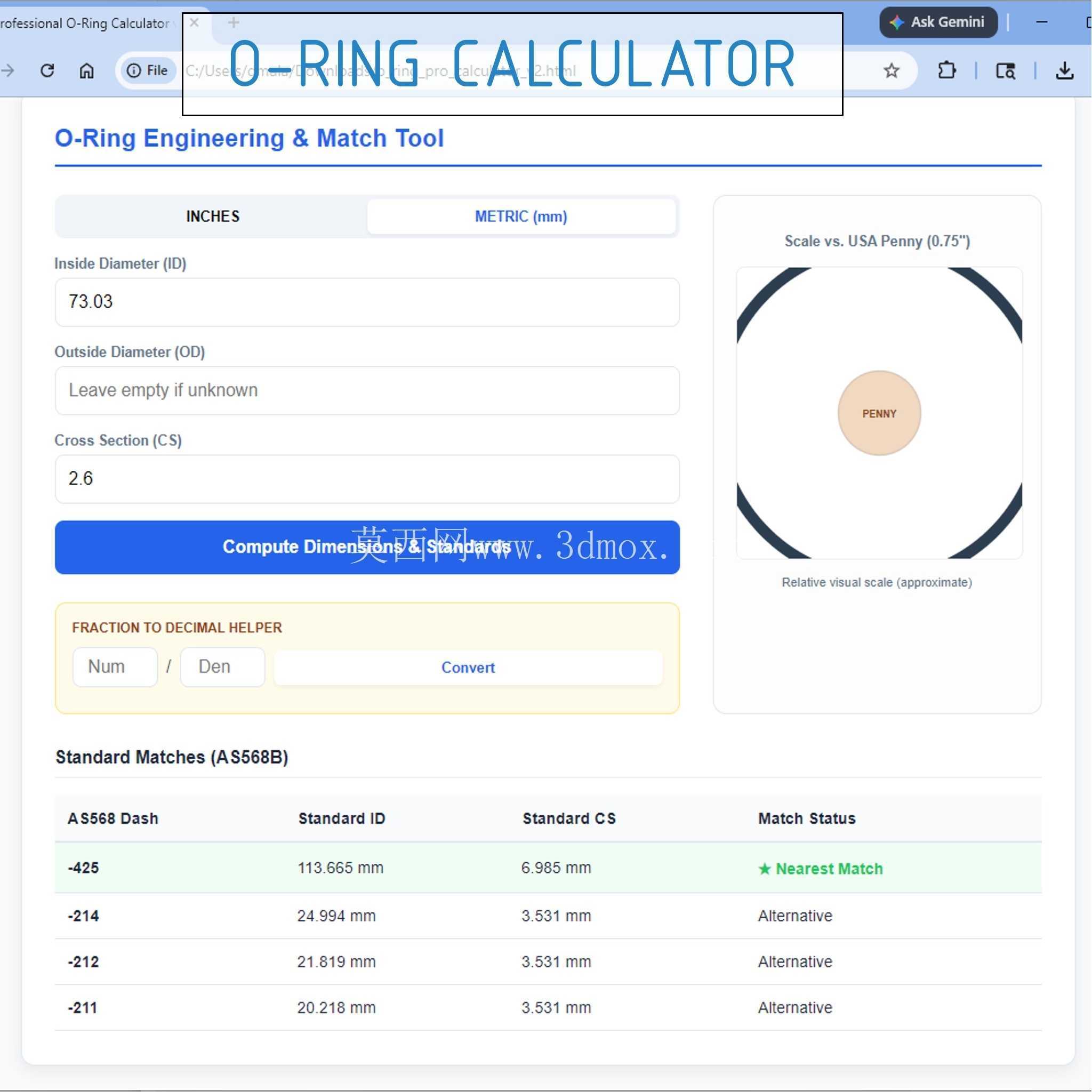Click the -425 dash row cell
The width and height of the screenshot is (1092, 1092).
pos(83,868)
